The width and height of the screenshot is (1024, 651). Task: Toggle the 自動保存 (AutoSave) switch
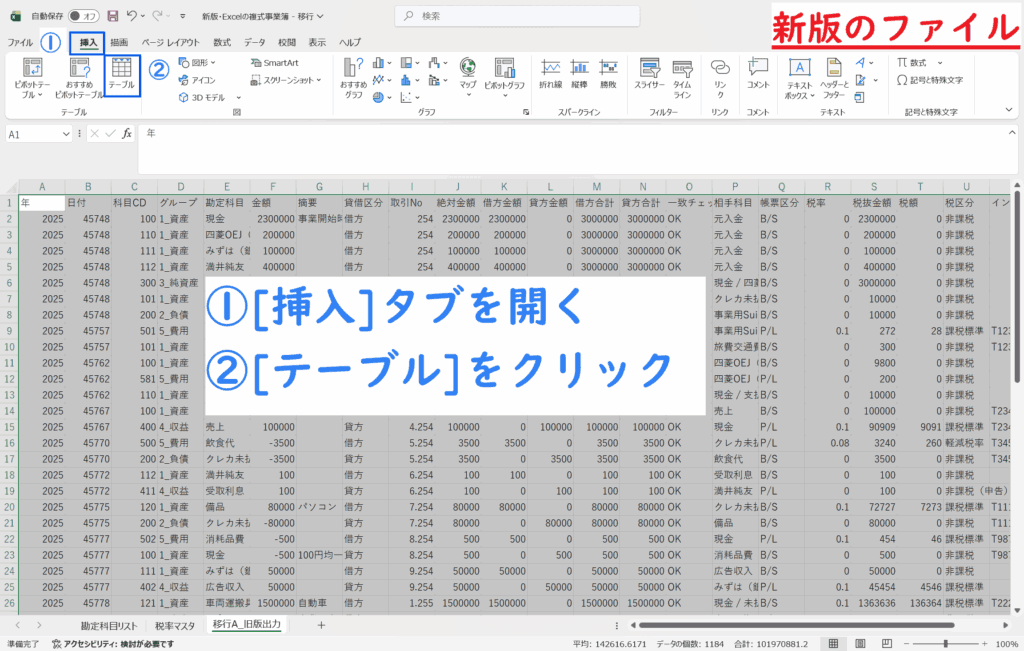pos(88,16)
